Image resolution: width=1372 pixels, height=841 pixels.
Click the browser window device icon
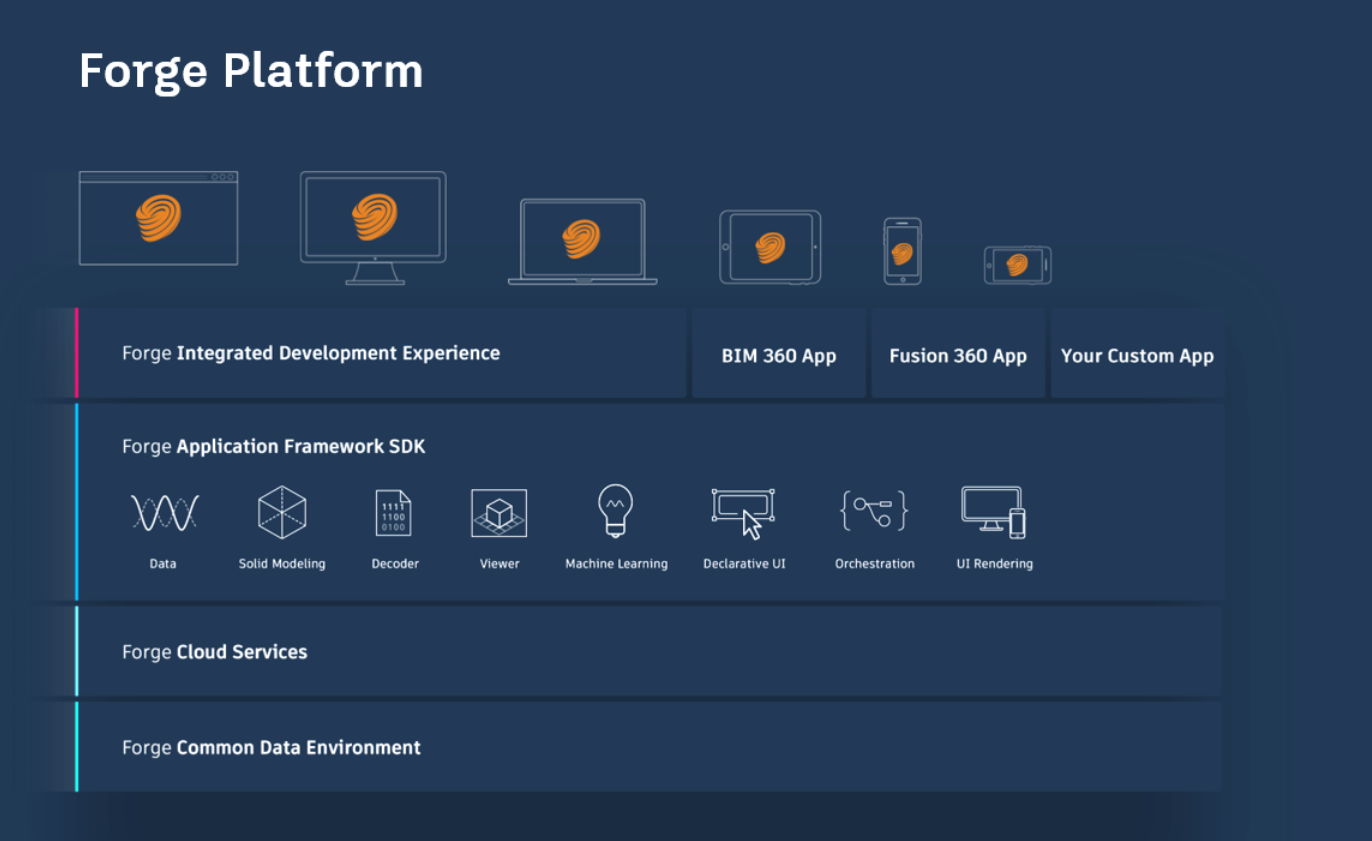158,218
